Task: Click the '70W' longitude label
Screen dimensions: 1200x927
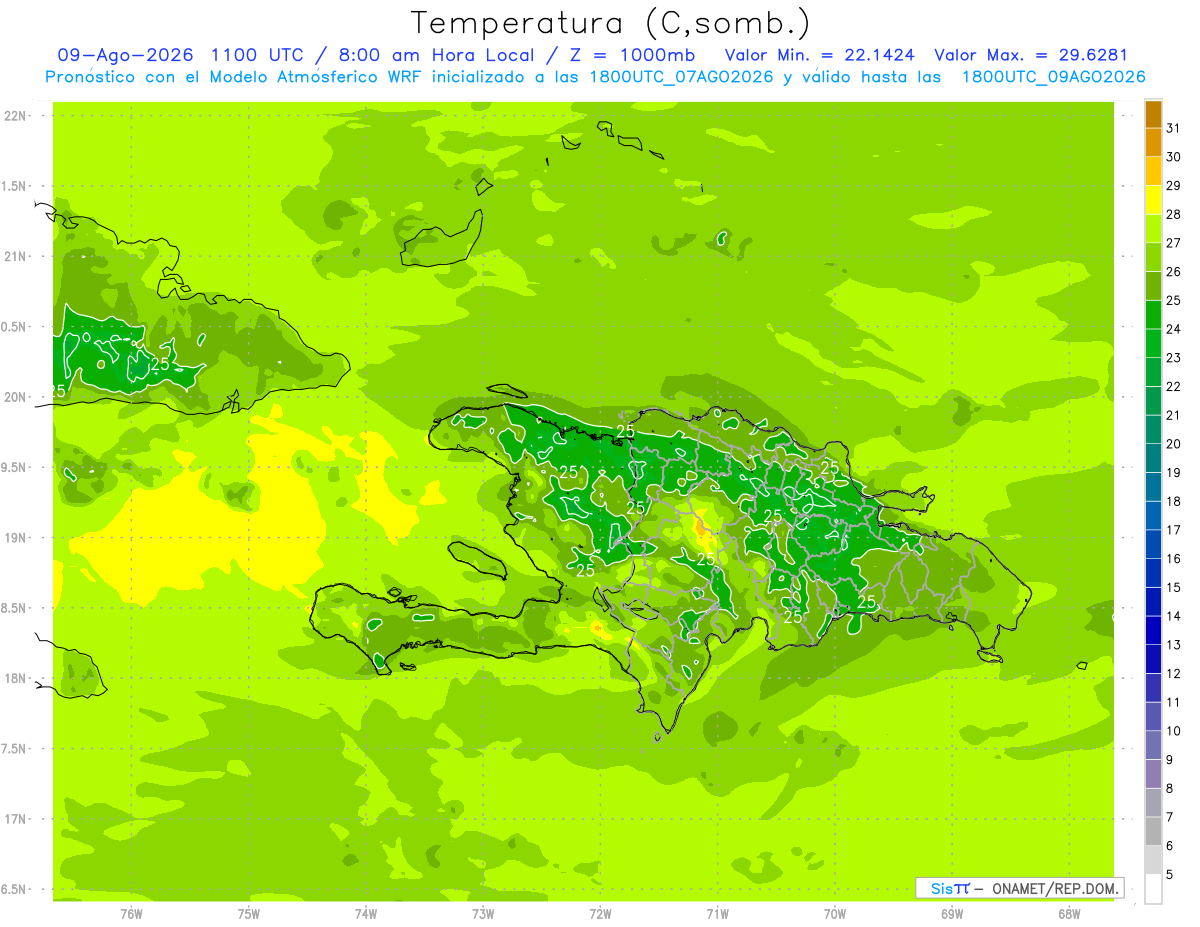Action: (x=835, y=913)
